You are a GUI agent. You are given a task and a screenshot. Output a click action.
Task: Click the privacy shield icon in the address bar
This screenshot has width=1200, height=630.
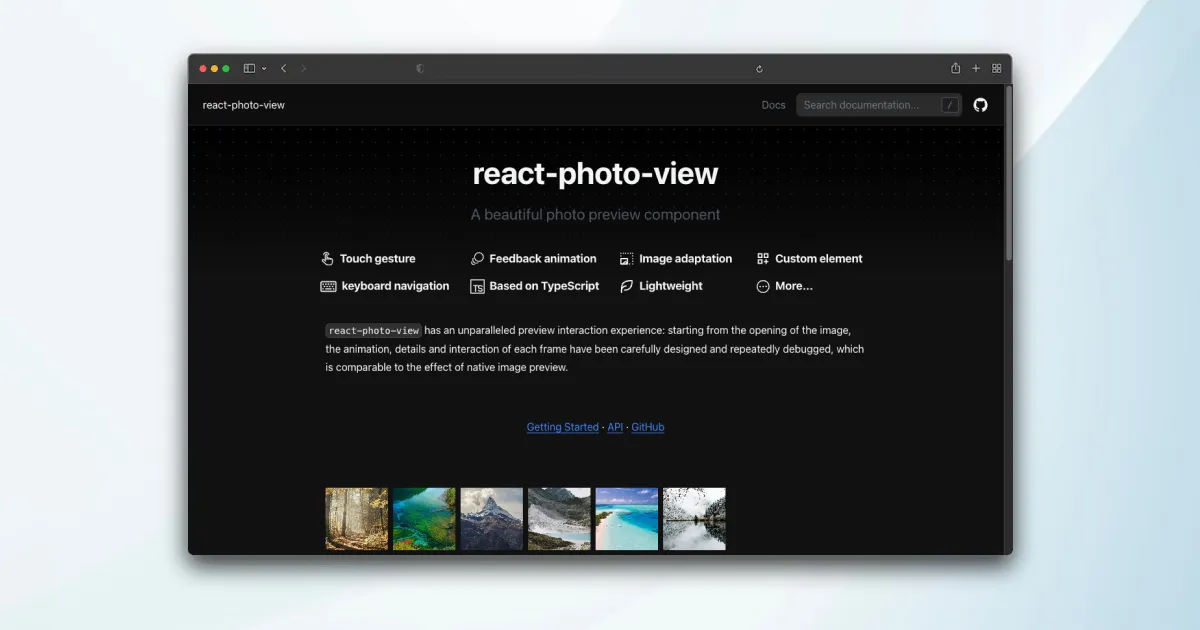pos(420,68)
